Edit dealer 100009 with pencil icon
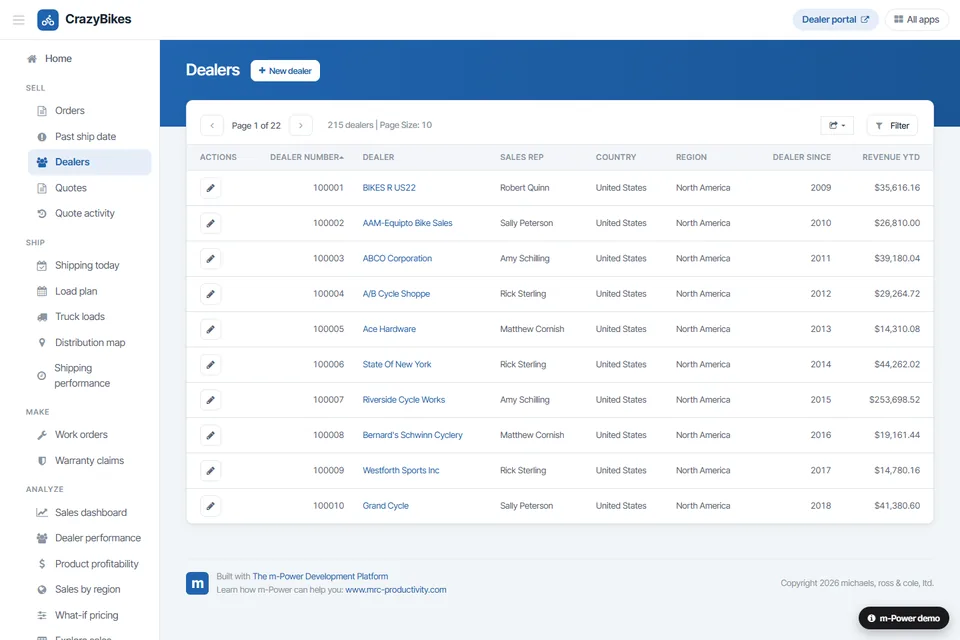Screen dimensions: 960x640 (x=211, y=470)
